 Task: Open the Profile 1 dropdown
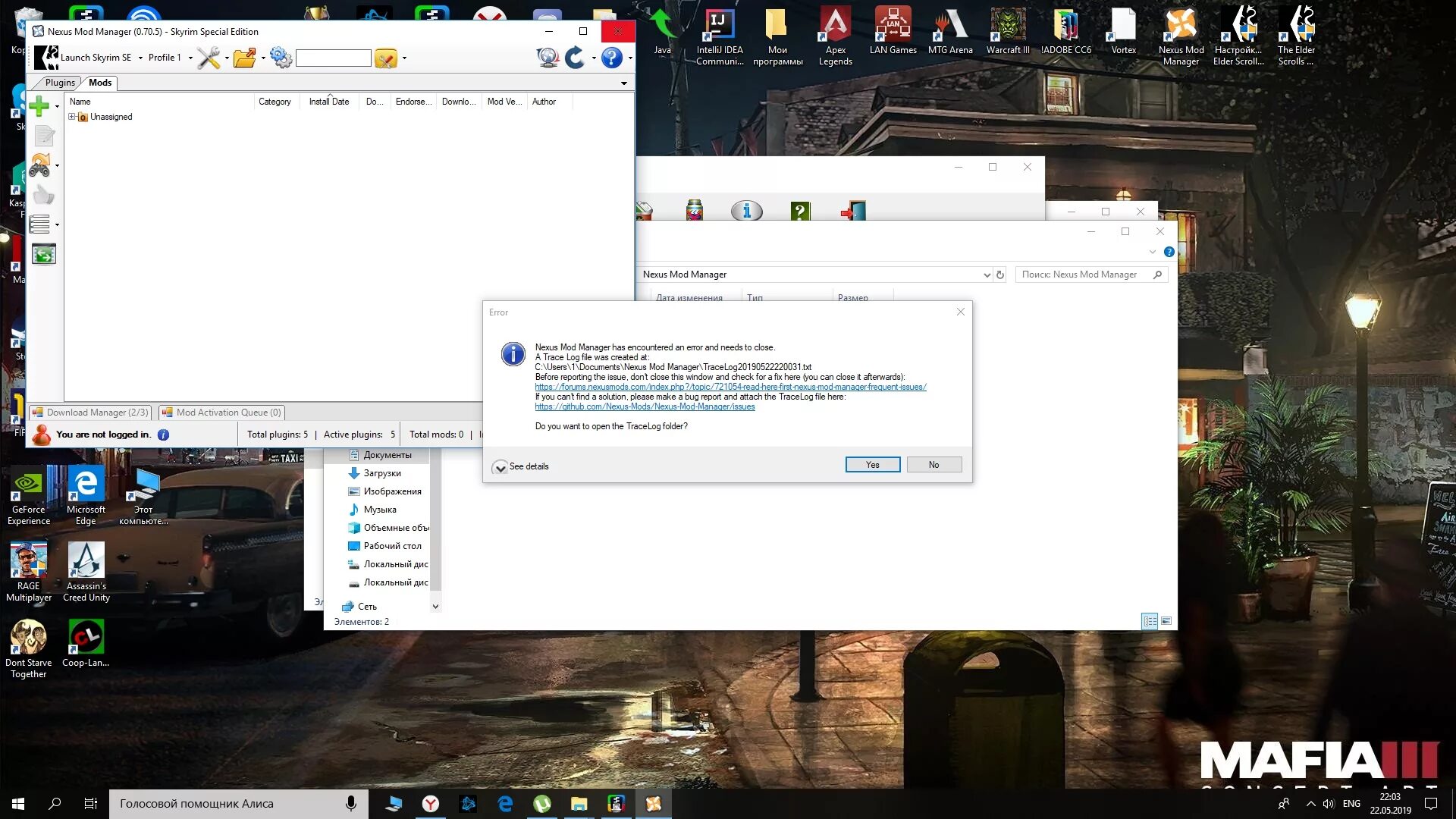(170, 58)
